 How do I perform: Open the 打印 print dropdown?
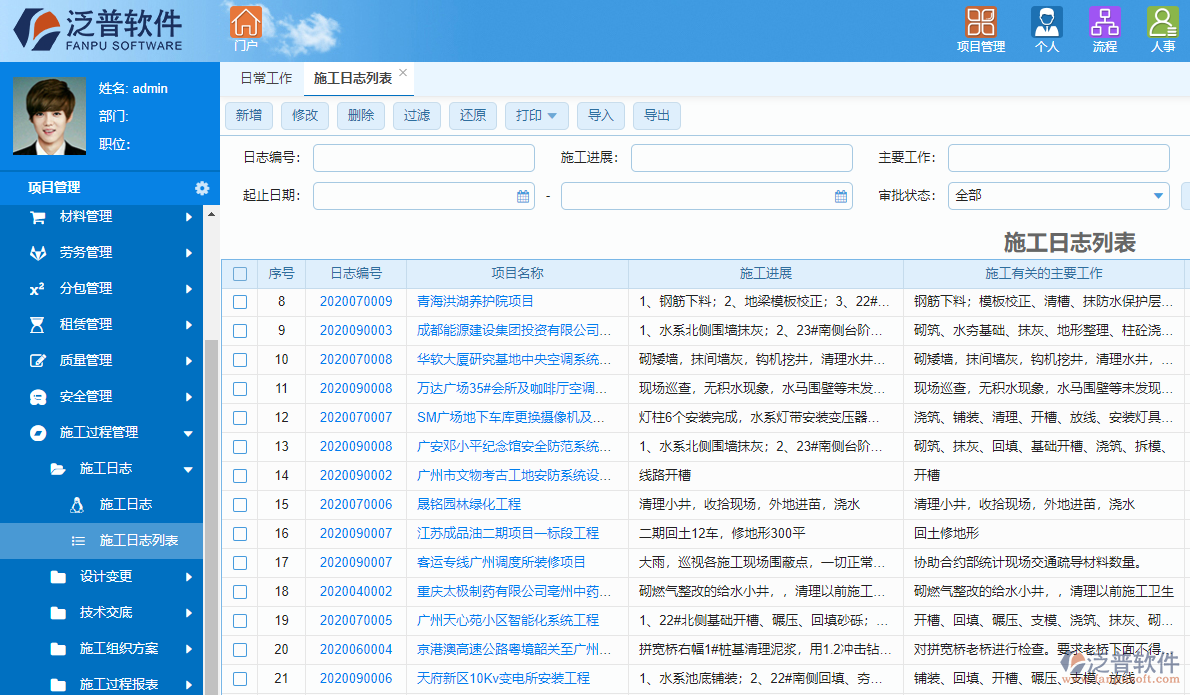point(536,115)
